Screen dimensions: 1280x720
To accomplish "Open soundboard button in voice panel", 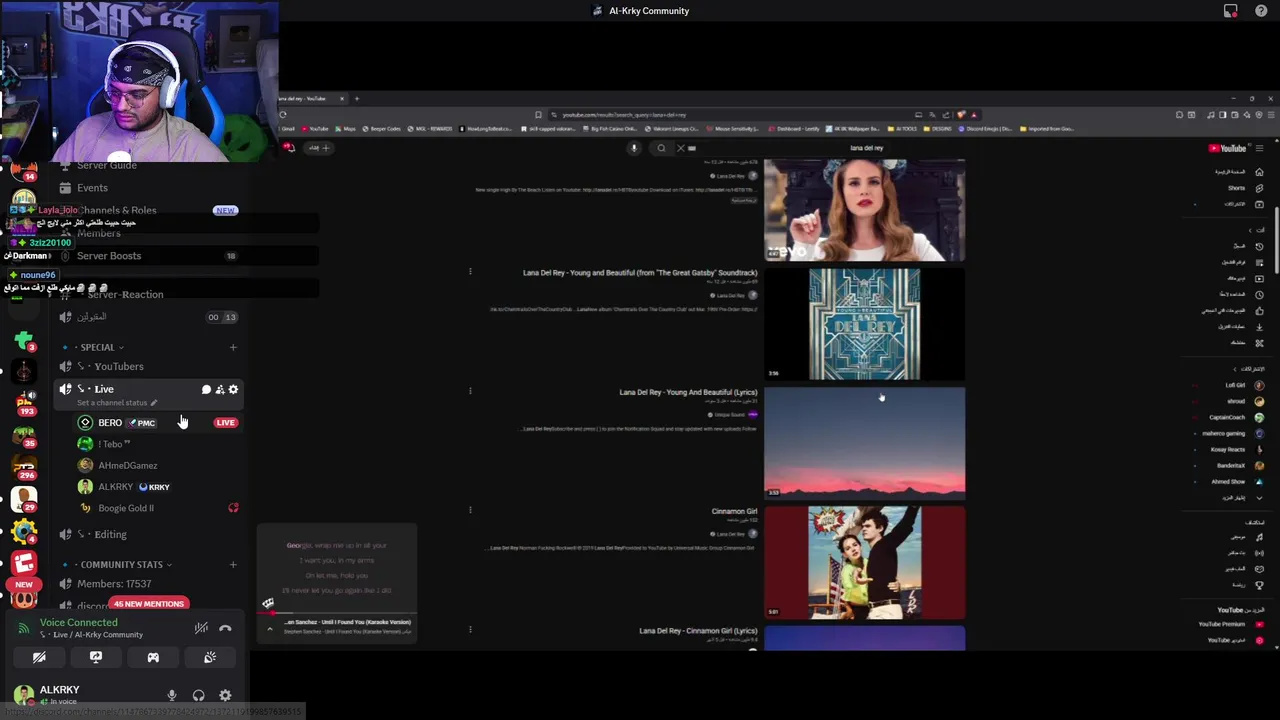I will [x=210, y=657].
